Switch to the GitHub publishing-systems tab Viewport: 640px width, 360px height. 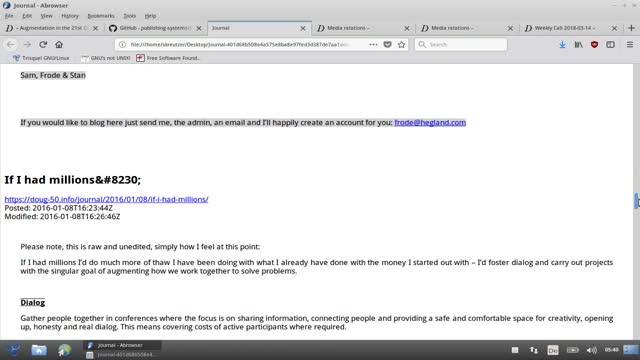click(x=155, y=28)
